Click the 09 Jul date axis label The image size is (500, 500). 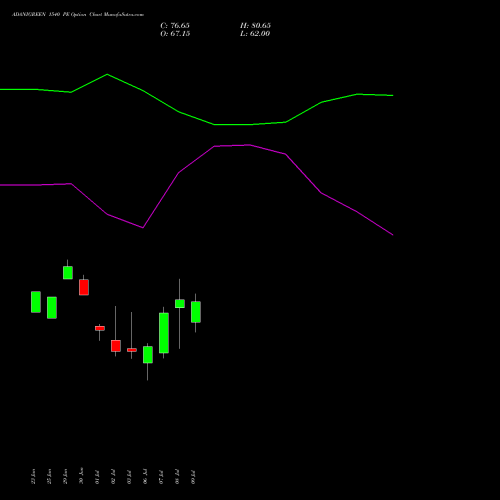[x=193, y=477]
